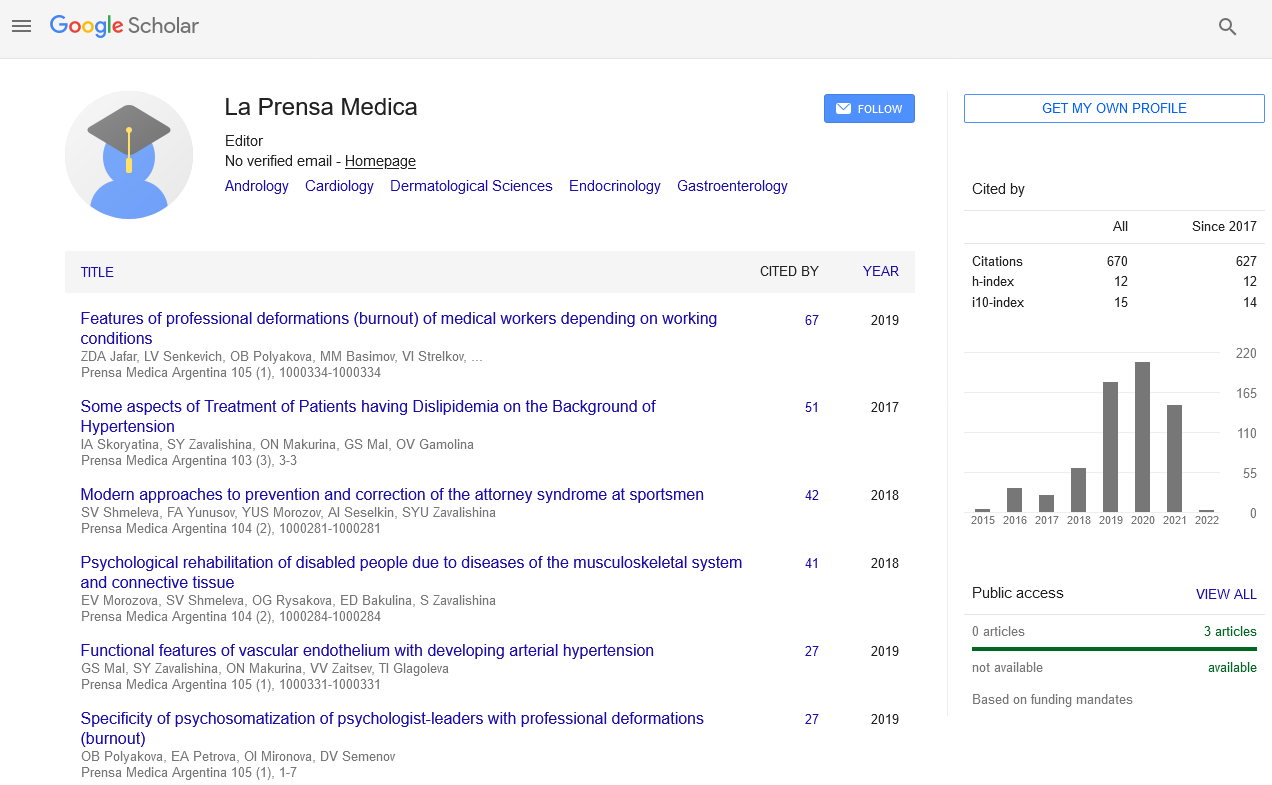This screenshot has width=1272, height=785.
Task: Click the i10-index row label
Action: coord(998,303)
